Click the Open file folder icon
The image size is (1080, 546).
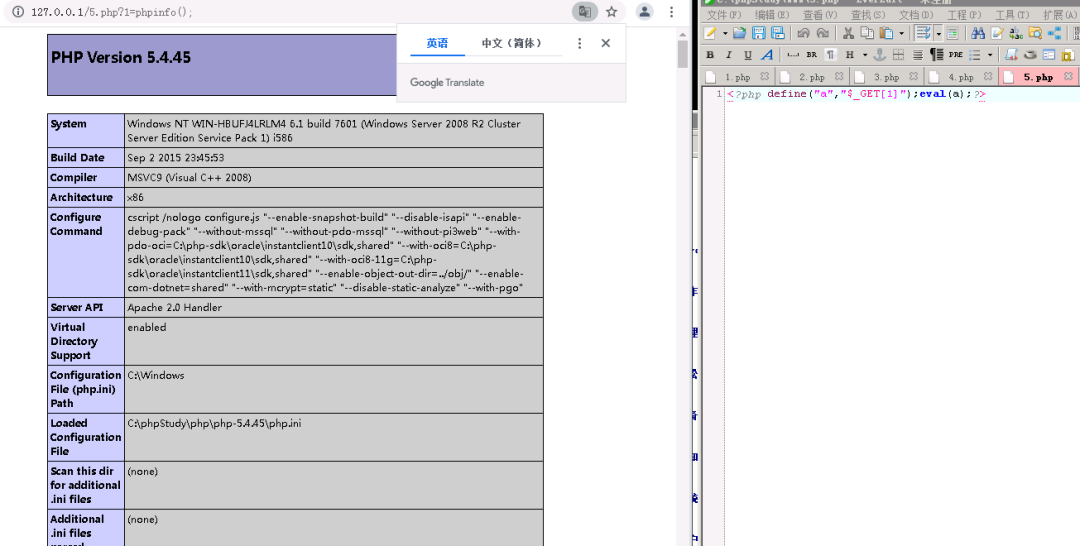(x=740, y=33)
